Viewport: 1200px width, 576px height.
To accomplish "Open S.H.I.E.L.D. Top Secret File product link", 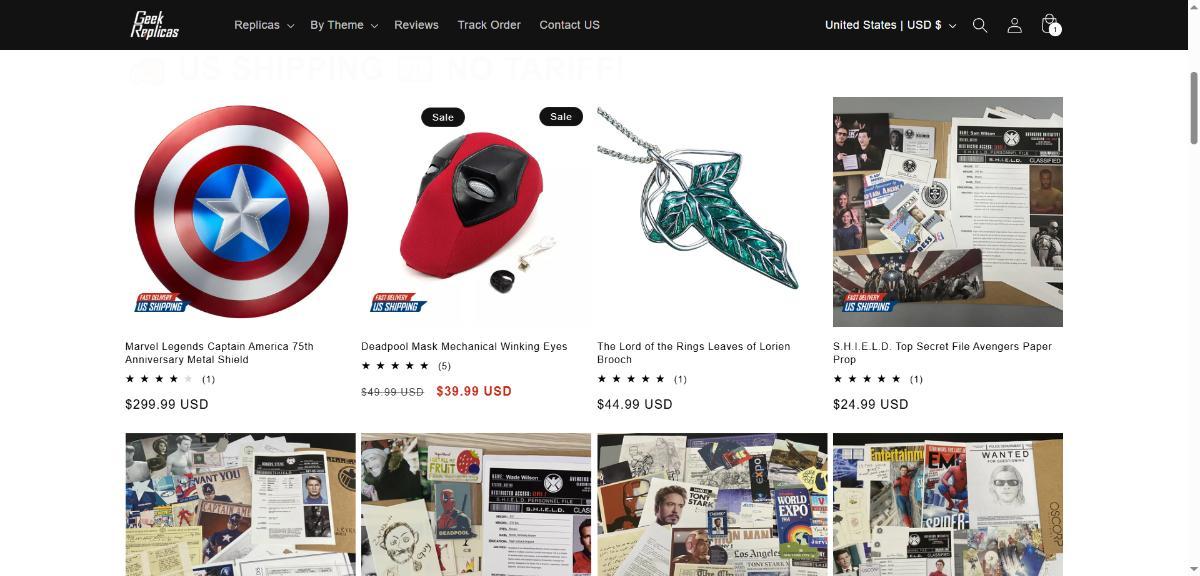I will pyautogui.click(x=942, y=353).
